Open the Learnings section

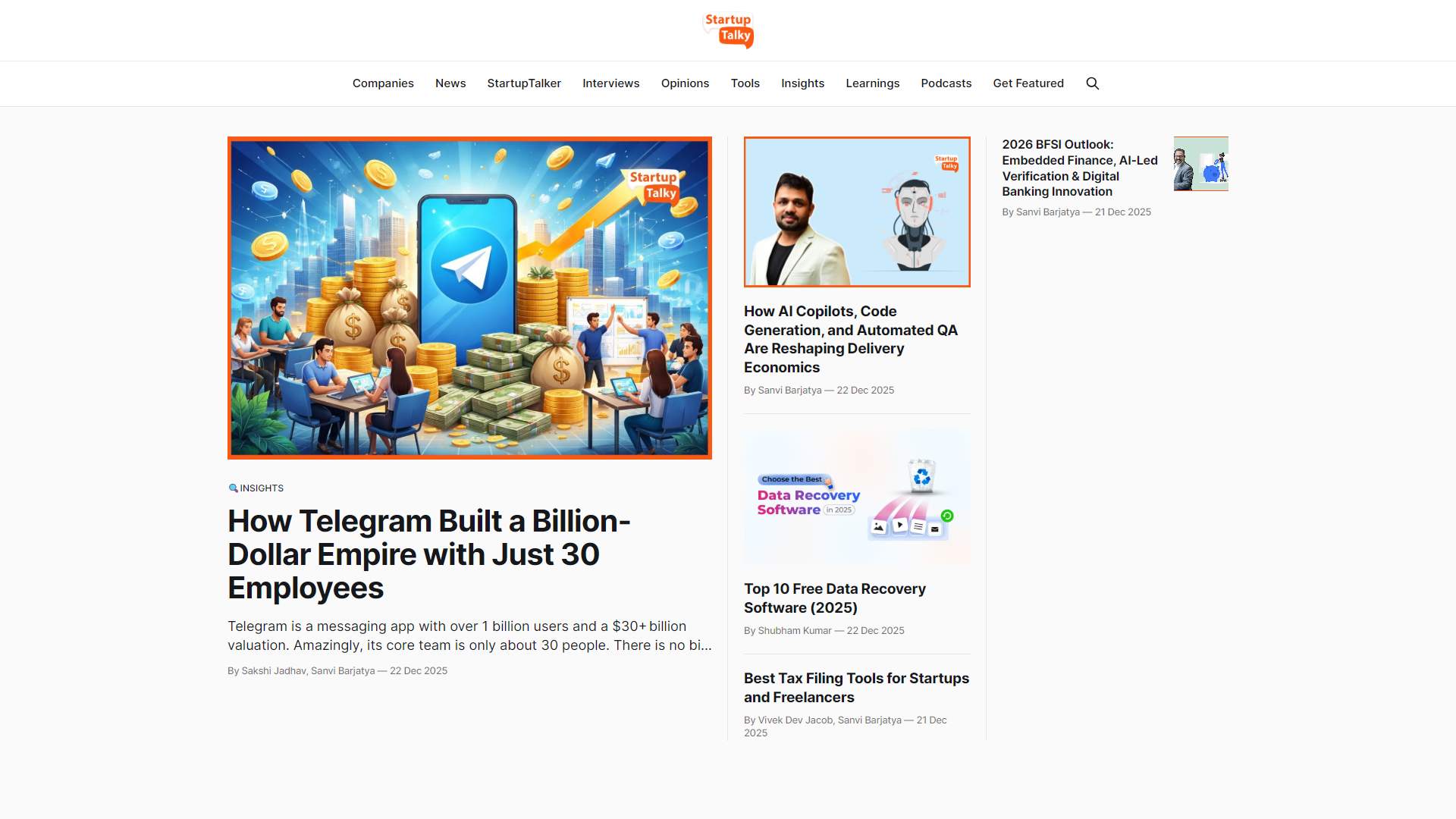[x=872, y=83]
